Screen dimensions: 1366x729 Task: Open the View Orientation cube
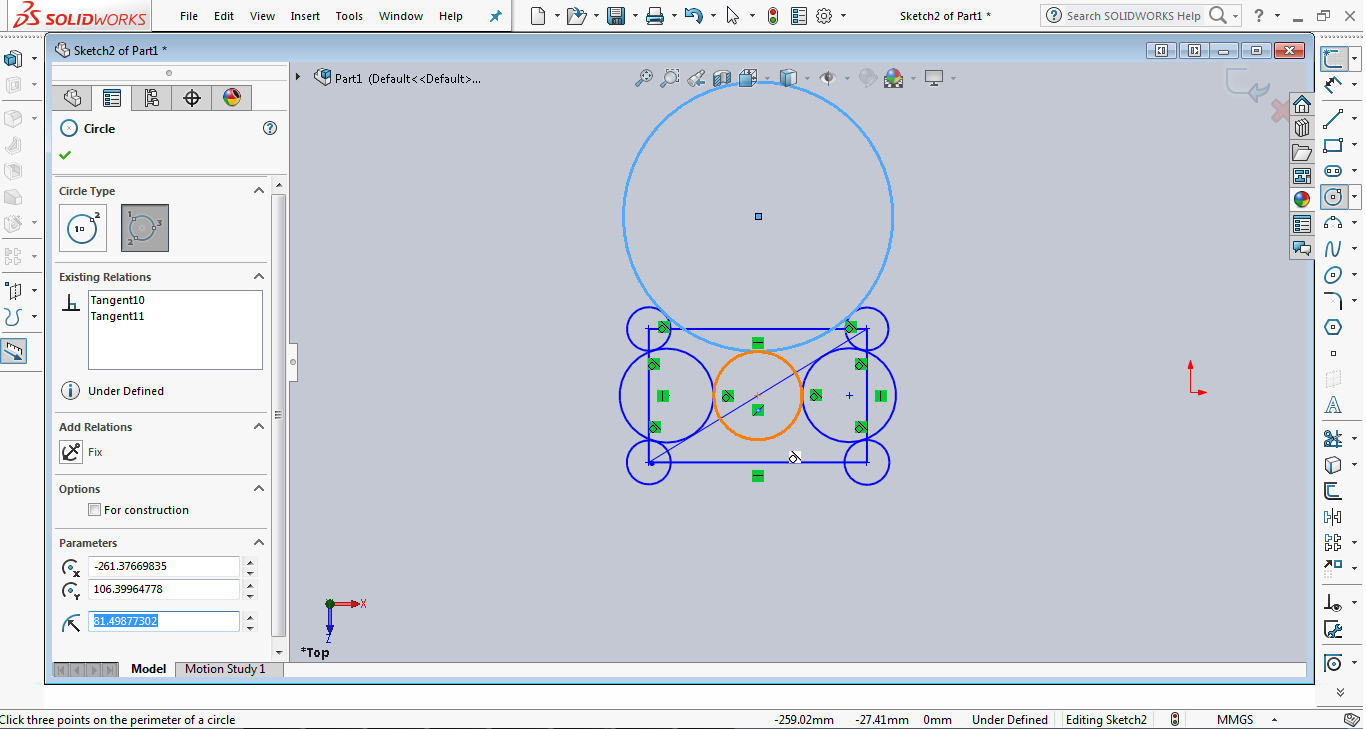click(747, 78)
